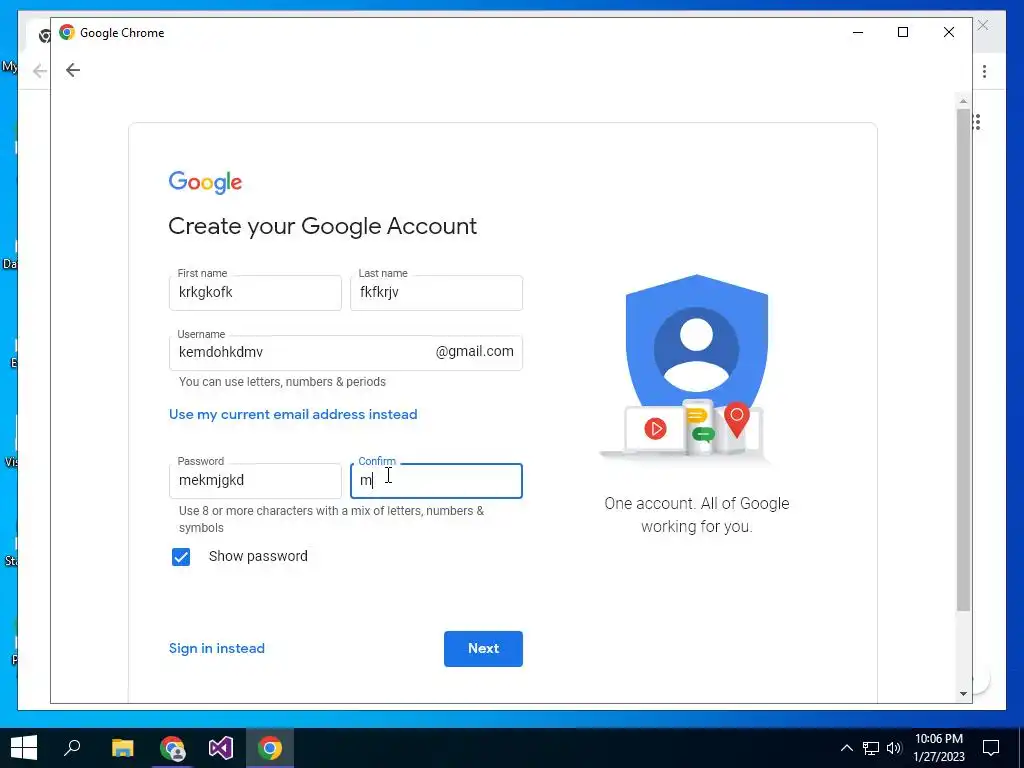
Task: Click scrollbar down arrow in popup window
Action: pos(963,694)
